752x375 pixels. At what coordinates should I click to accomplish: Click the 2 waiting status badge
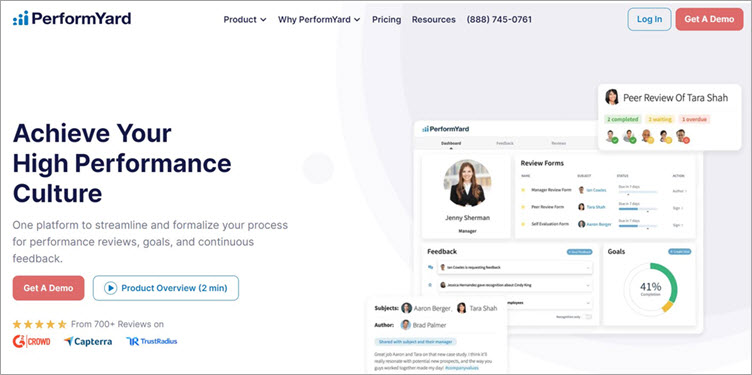click(660, 119)
